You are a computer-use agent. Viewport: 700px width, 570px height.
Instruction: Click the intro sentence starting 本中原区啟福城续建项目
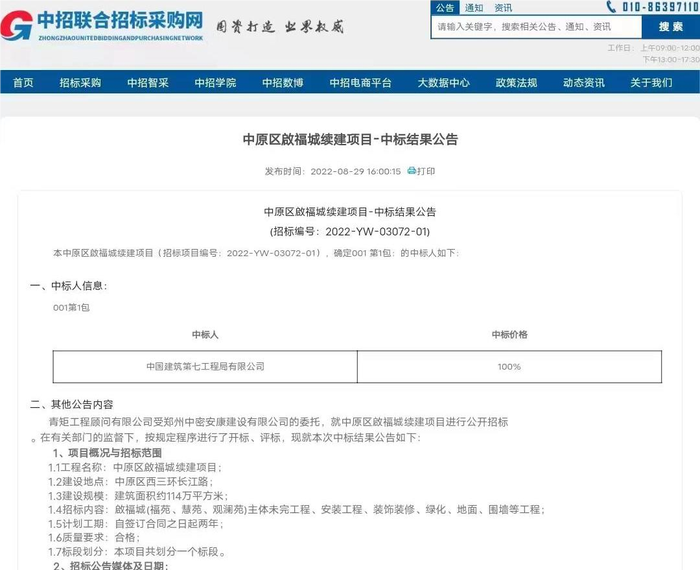[x=256, y=253]
